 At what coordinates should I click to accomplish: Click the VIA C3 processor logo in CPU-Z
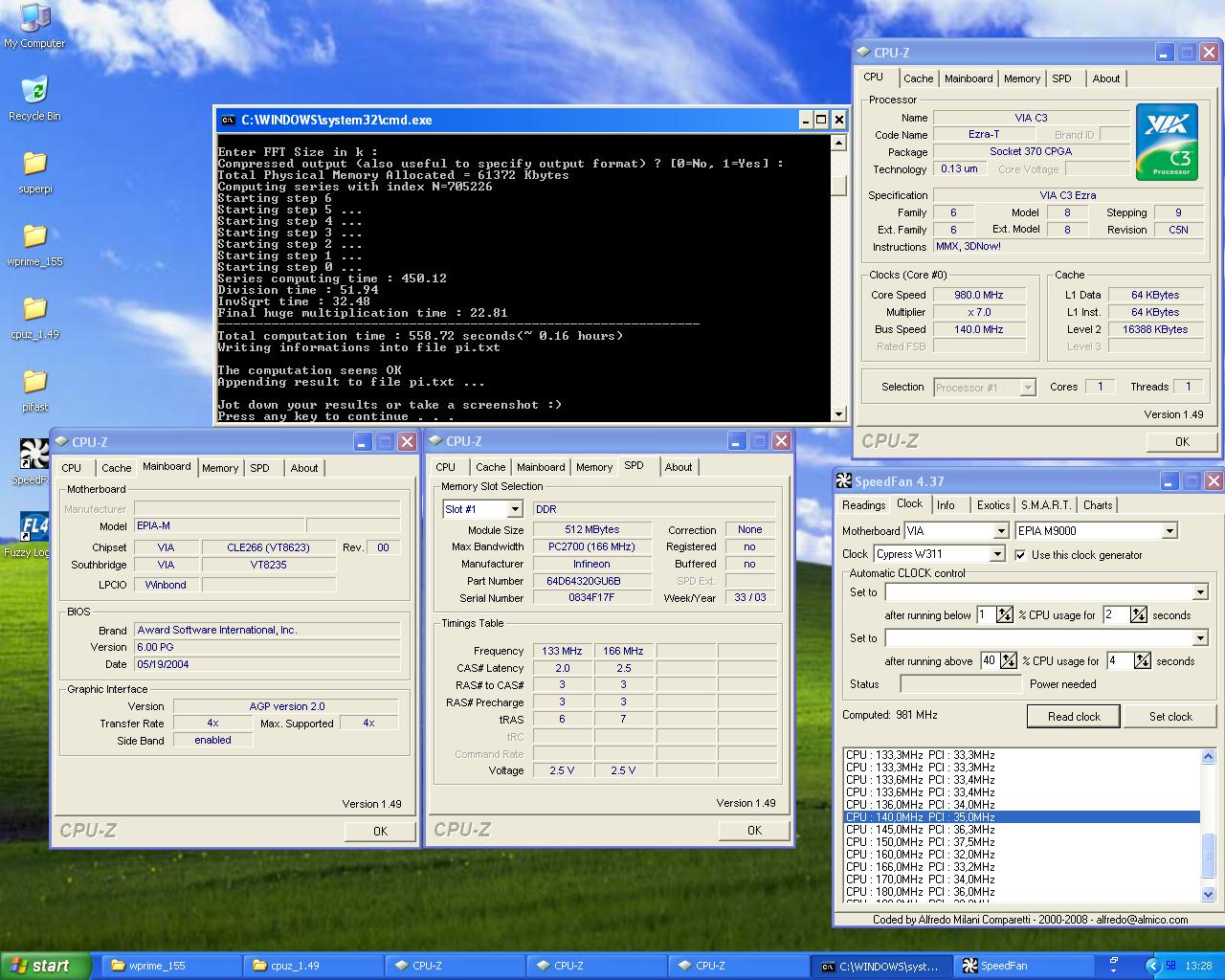pyautogui.click(x=1167, y=143)
